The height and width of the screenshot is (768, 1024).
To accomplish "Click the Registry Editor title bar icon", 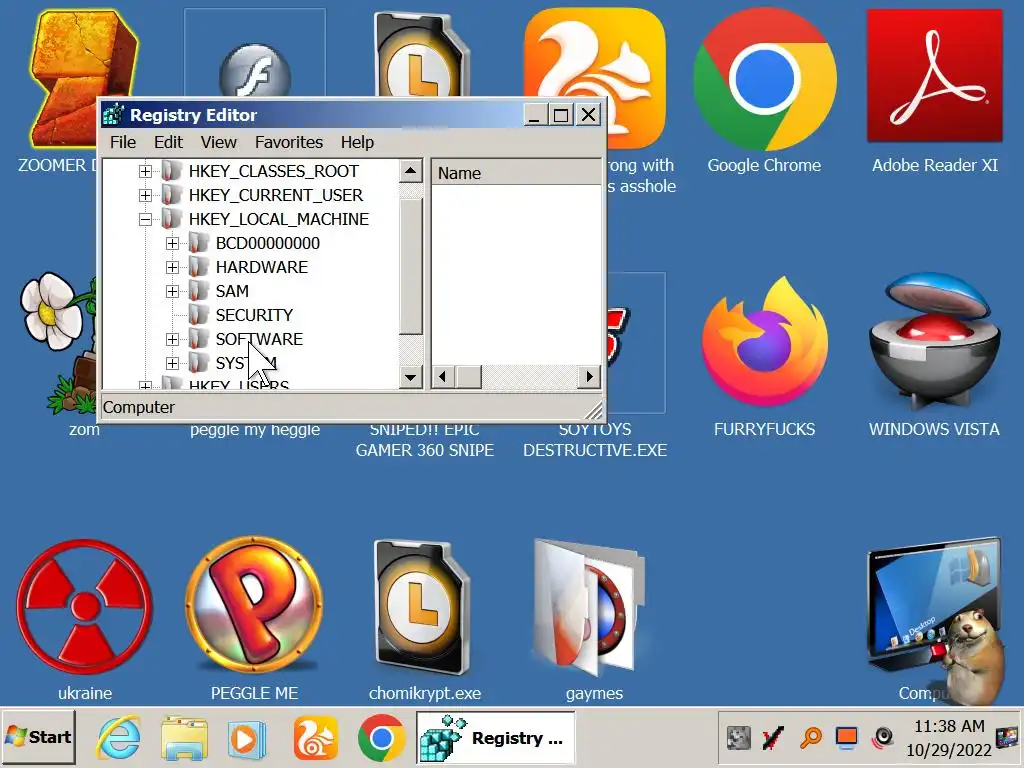I will (114, 115).
